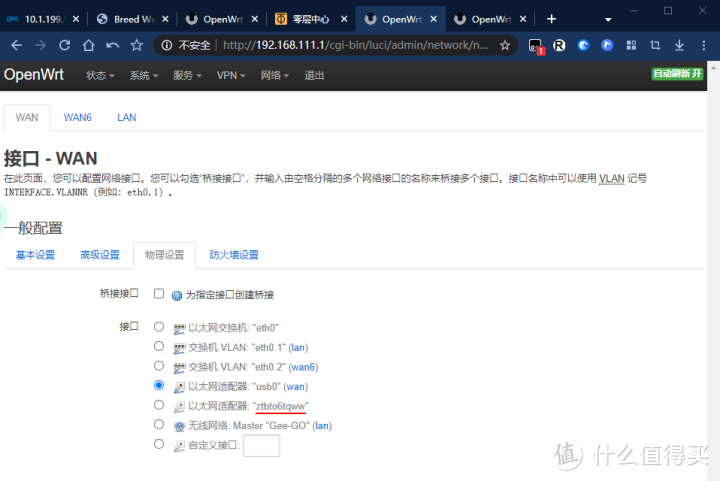The height and width of the screenshot is (481, 720).
Task: Select the "eth0.1" (lan) VLAN radio
Action: click(x=159, y=346)
